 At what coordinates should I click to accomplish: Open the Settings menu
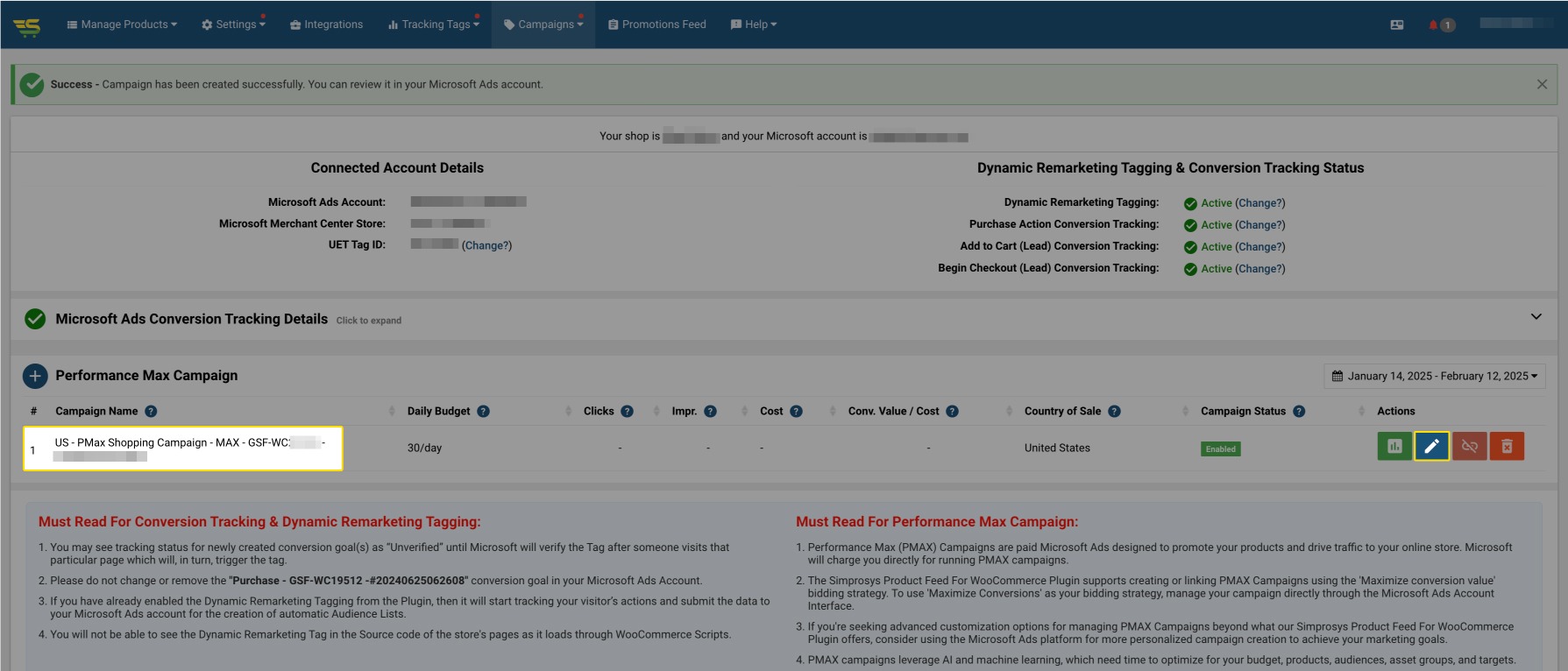click(233, 25)
